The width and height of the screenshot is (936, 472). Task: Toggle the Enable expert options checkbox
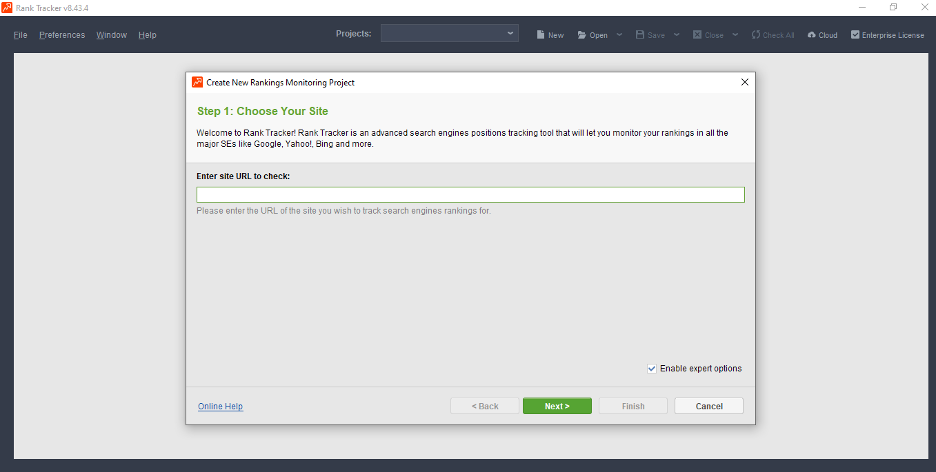652,368
